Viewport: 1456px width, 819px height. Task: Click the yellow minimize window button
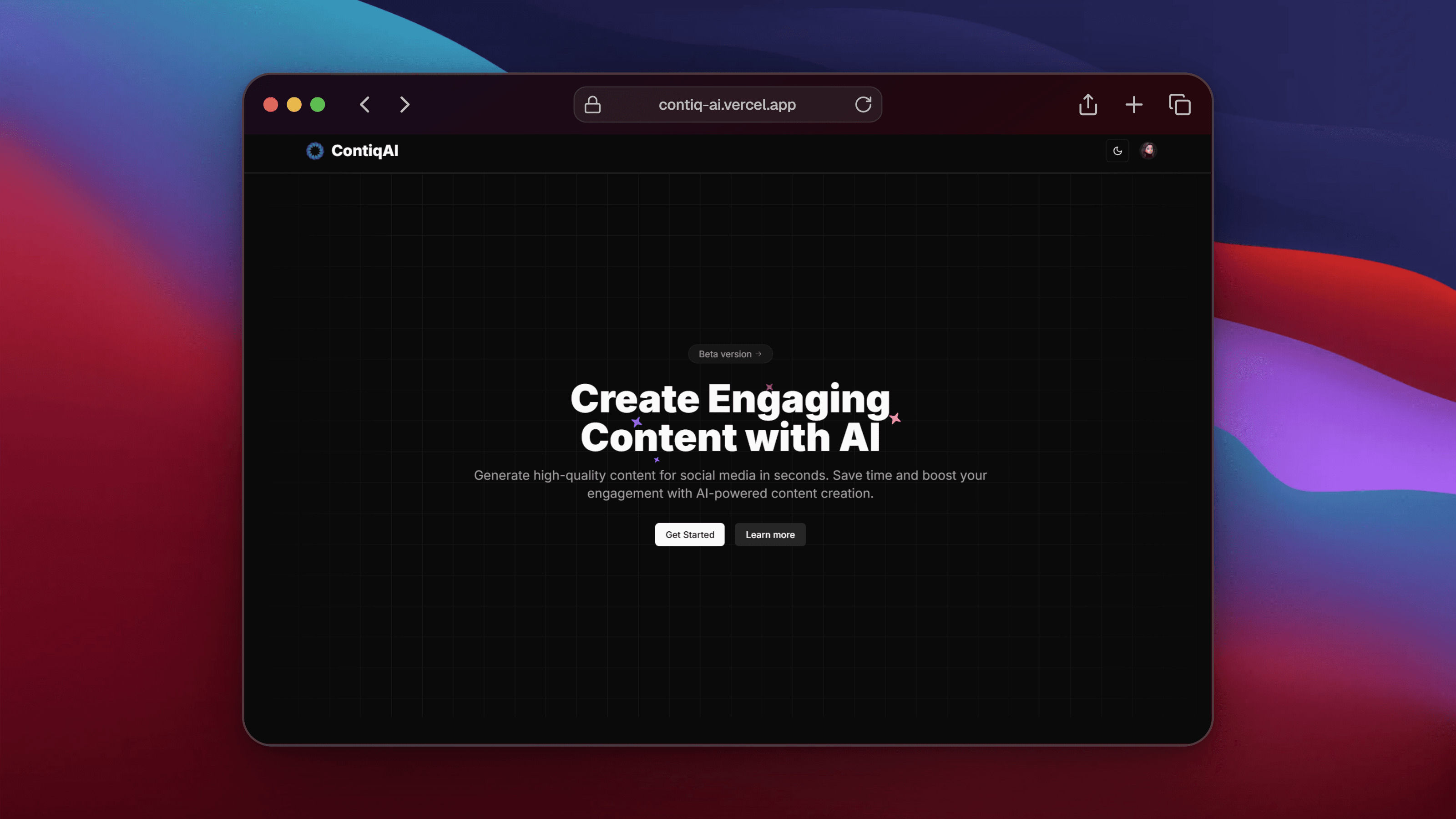(294, 105)
